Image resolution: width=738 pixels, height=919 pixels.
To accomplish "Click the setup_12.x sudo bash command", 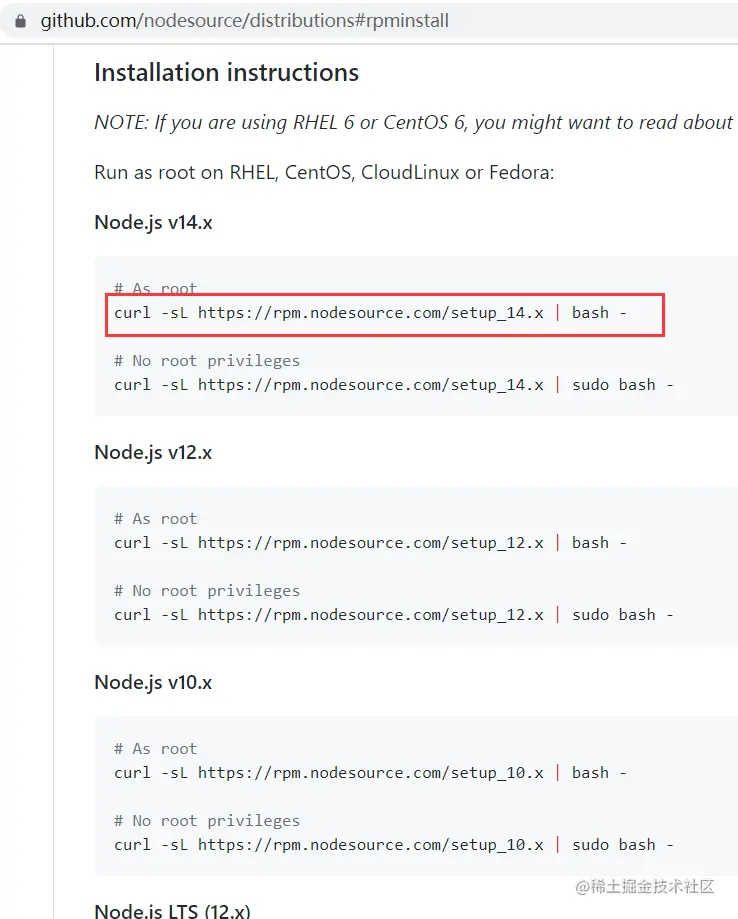I will pos(394,615).
